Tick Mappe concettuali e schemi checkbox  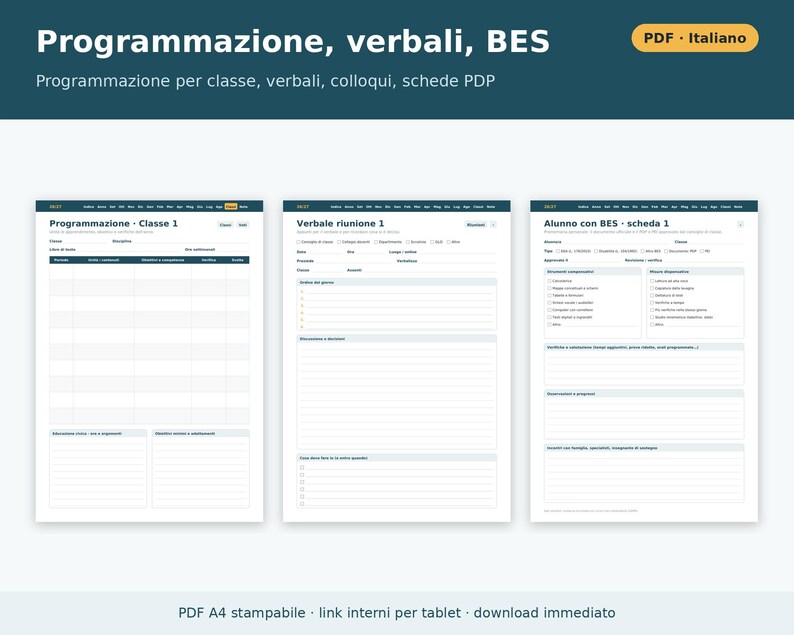(x=549, y=288)
